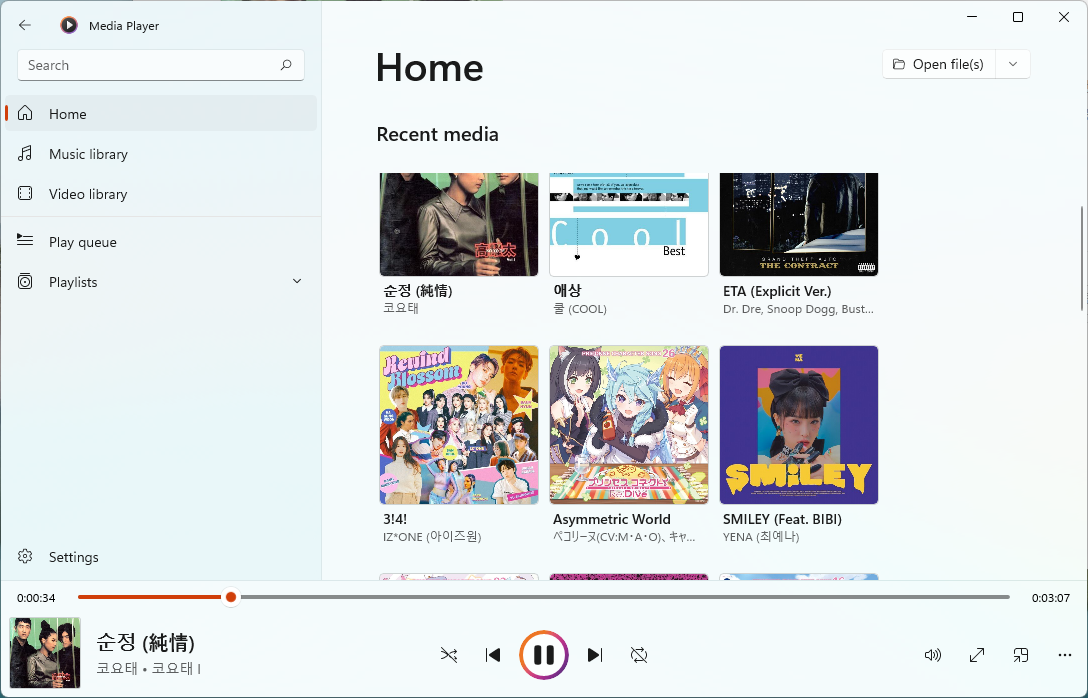Open Settings in the sidebar

pyautogui.click(x=73, y=557)
